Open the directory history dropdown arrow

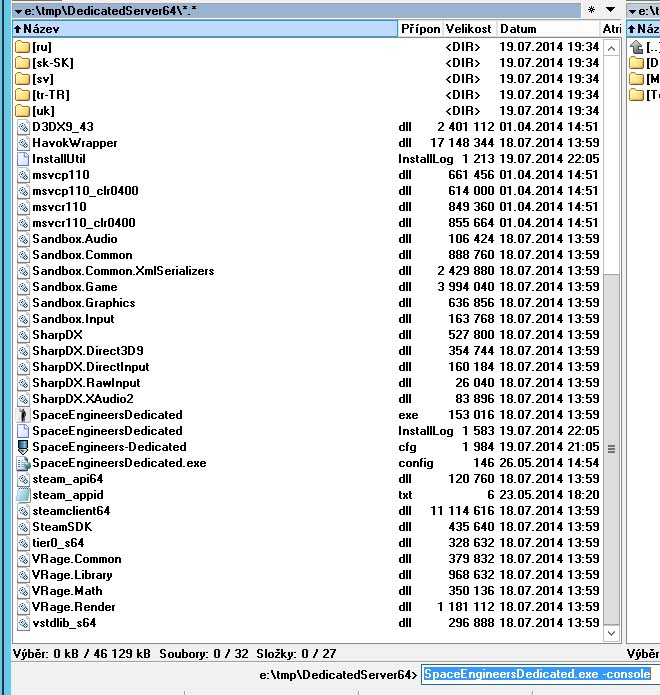pyautogui.click(x=610, y=10)
